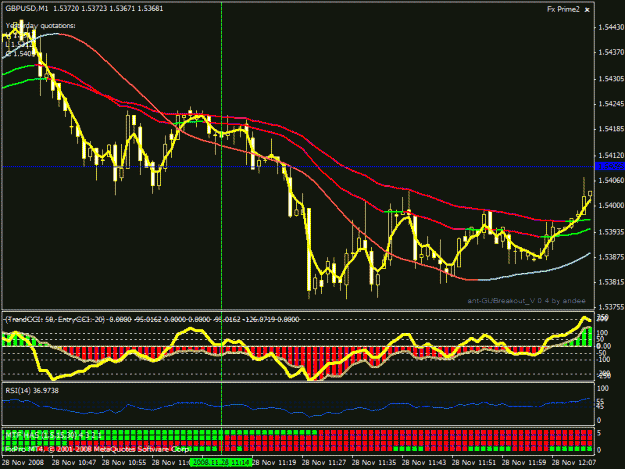
Task: Click the GBPUSD,M1 chart title
Action: coord(26,8)
